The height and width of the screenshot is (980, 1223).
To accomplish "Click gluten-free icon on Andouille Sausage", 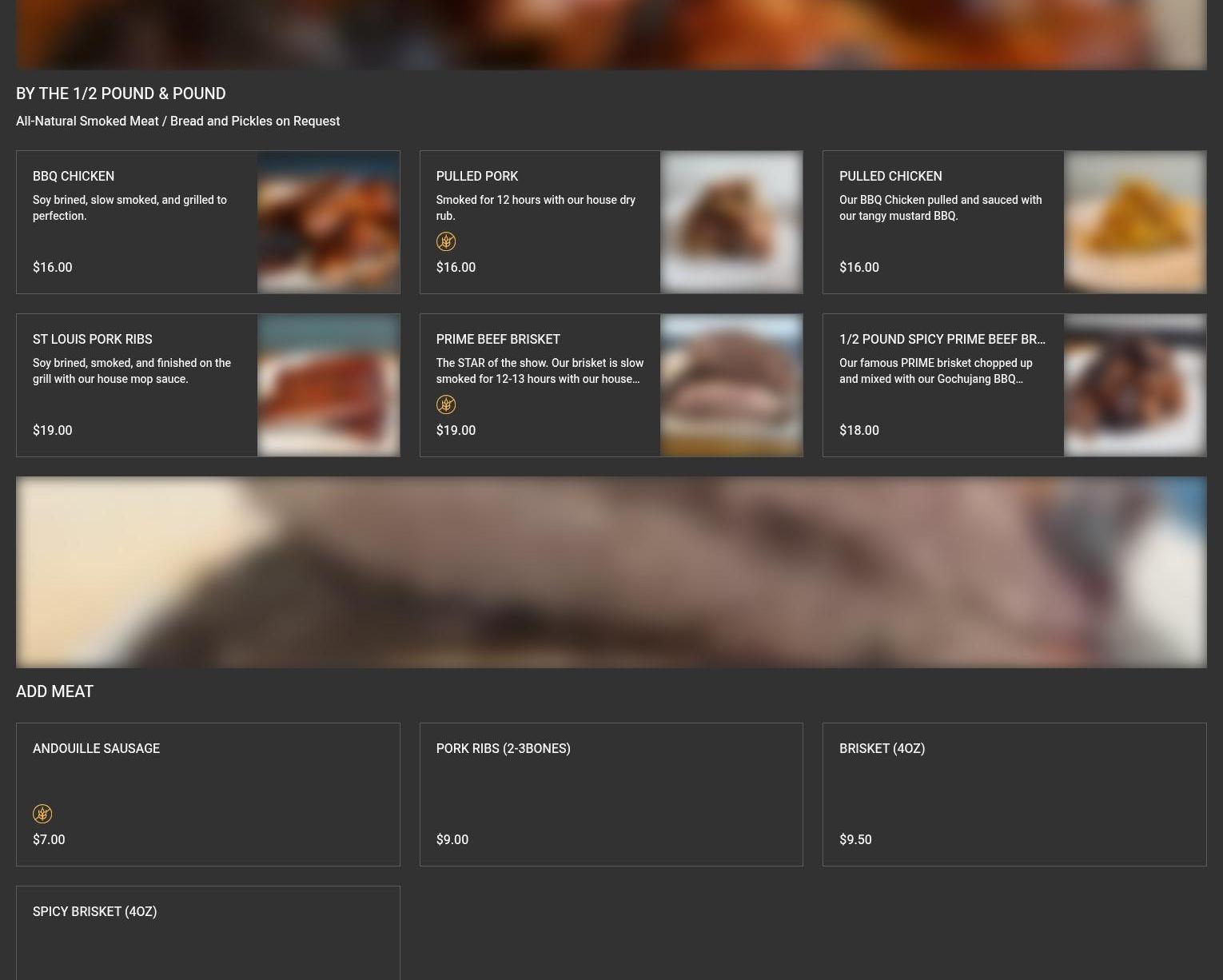I will [x=42, y=814].
